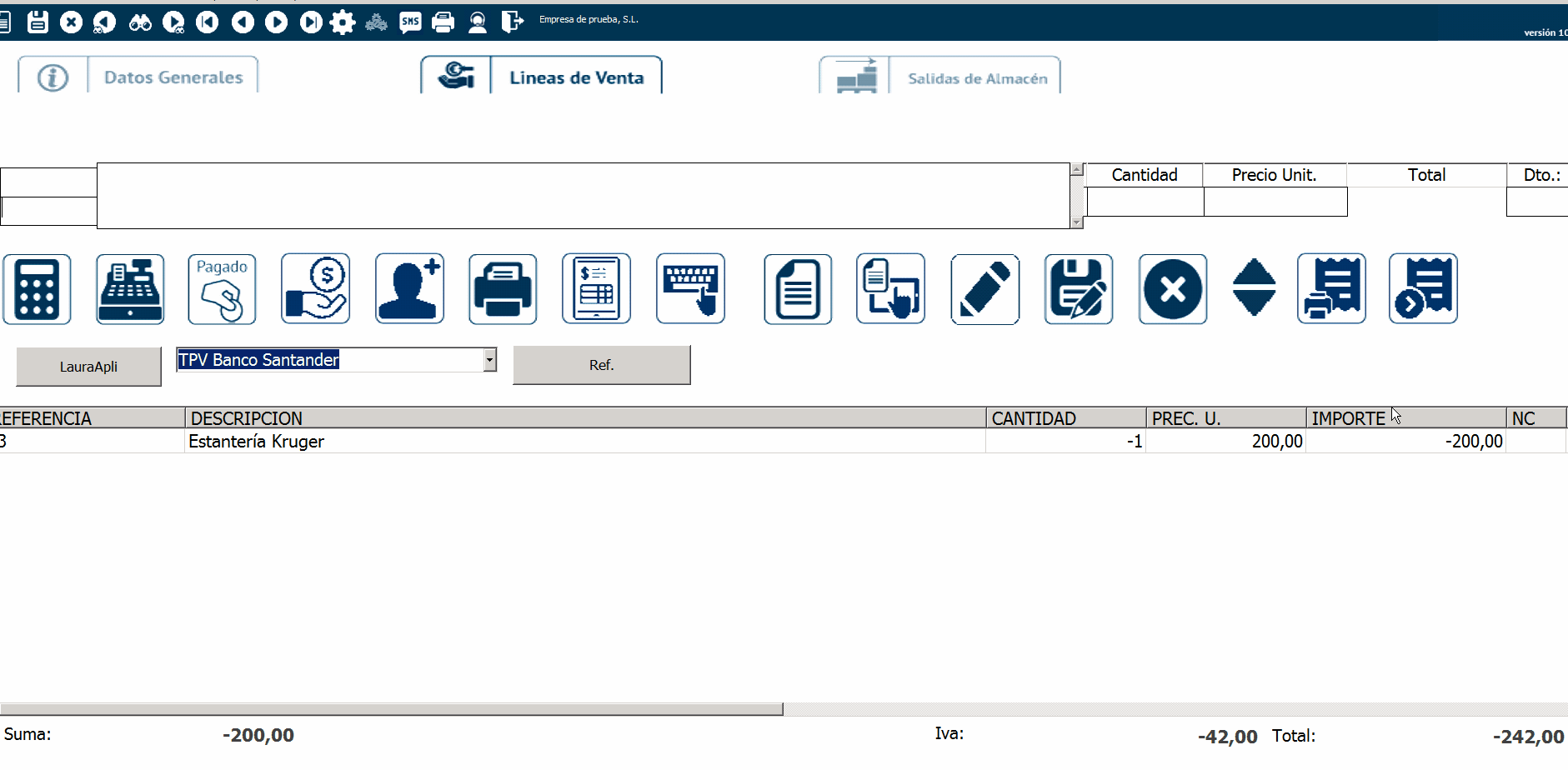Open the calculator tool
The height and width of the screenshot is (770, 1568).
(x=37, y=289)
